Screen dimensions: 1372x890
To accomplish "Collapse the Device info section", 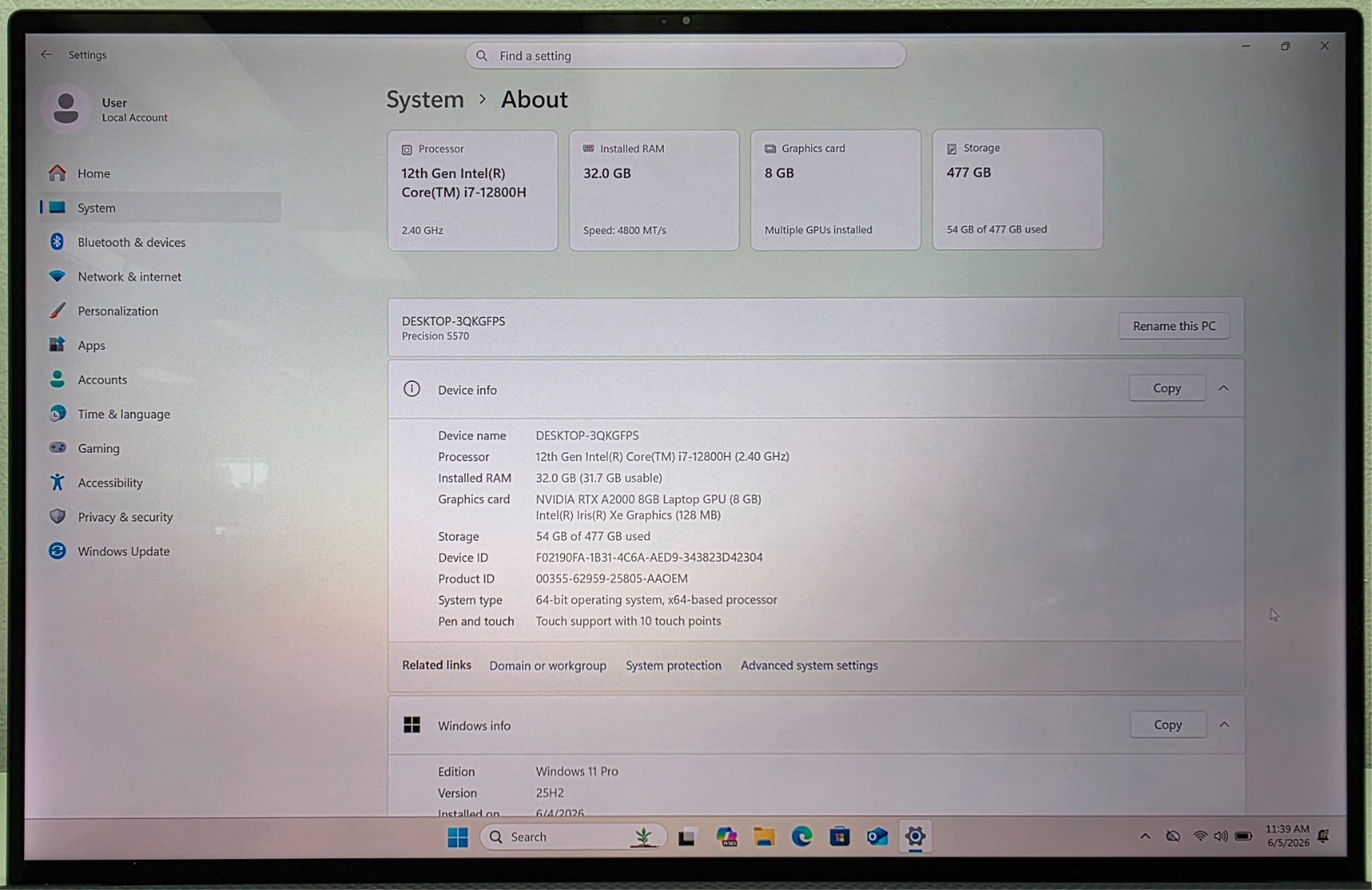I will [1224, 388].
